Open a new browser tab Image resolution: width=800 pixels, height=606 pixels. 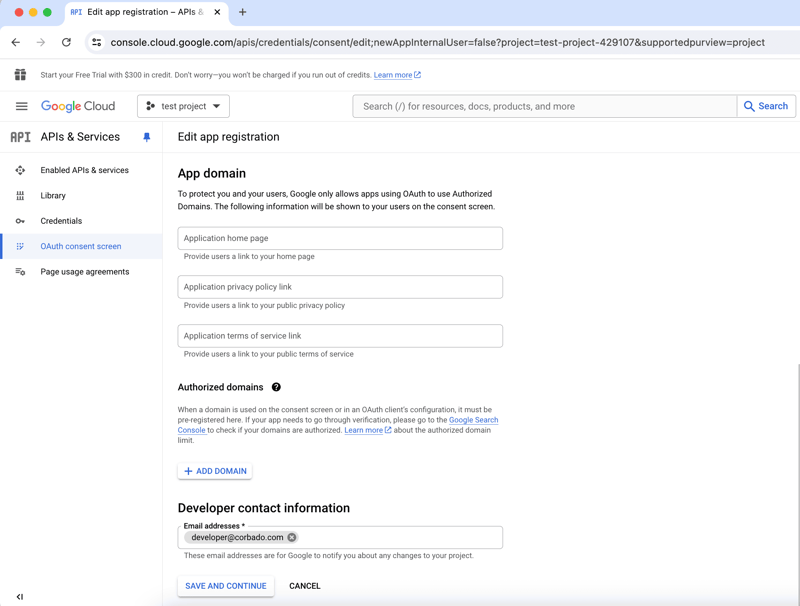pyautogui.click(x=243, y=12)
